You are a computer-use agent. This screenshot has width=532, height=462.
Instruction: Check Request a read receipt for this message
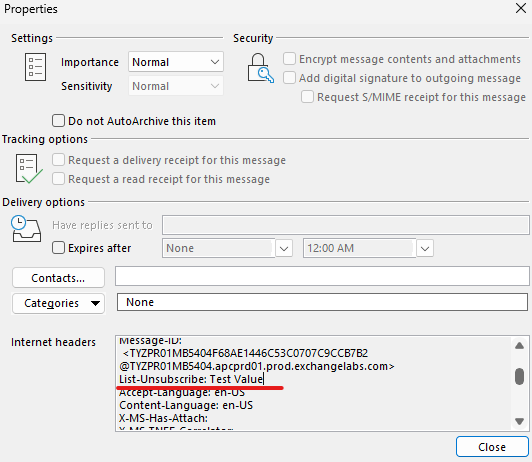click(58, 179)
